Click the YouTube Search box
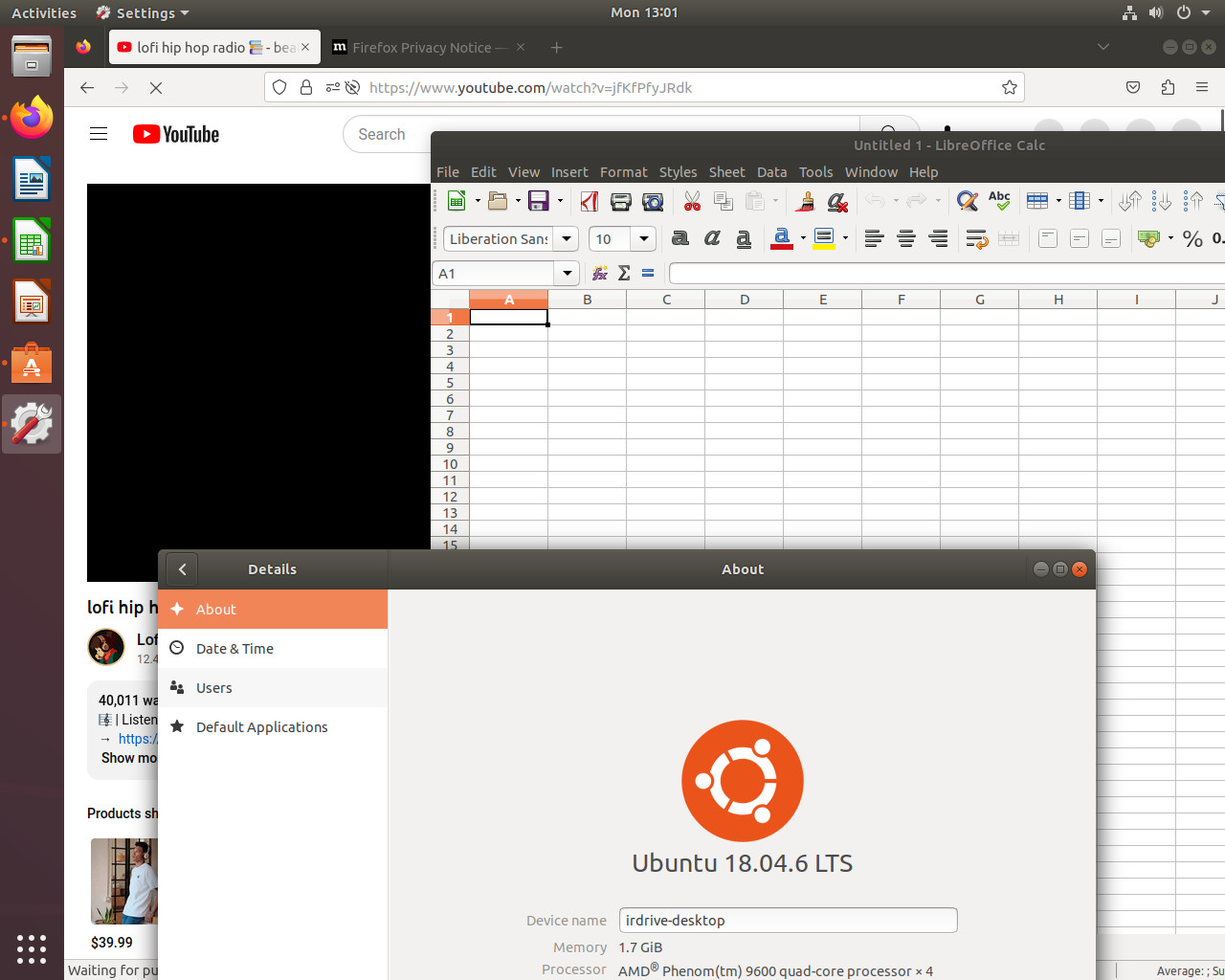1225x980 pixels. click(601, 135)
